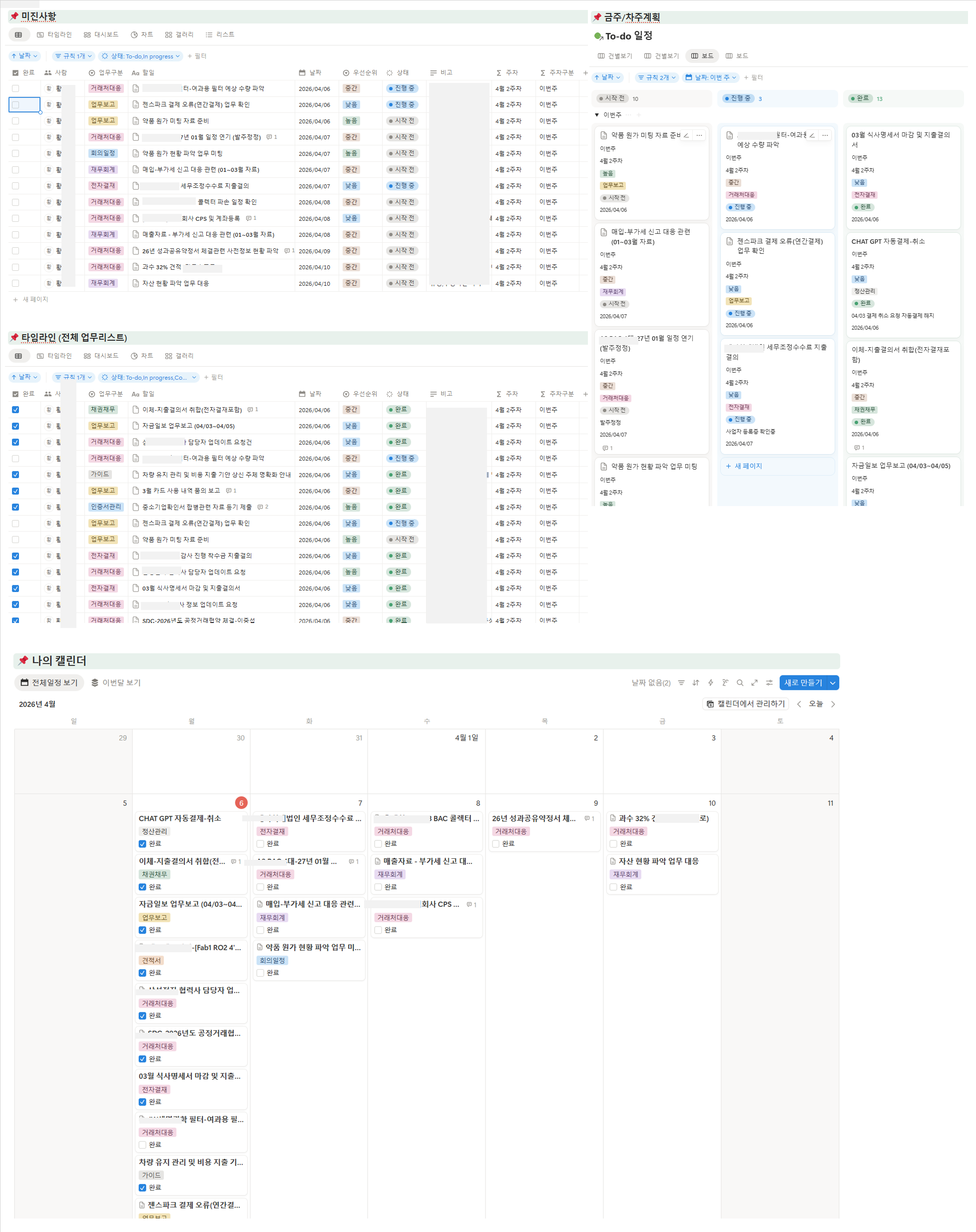Switch to 대시보드 tab in 미진사항

tap(101, 35)
